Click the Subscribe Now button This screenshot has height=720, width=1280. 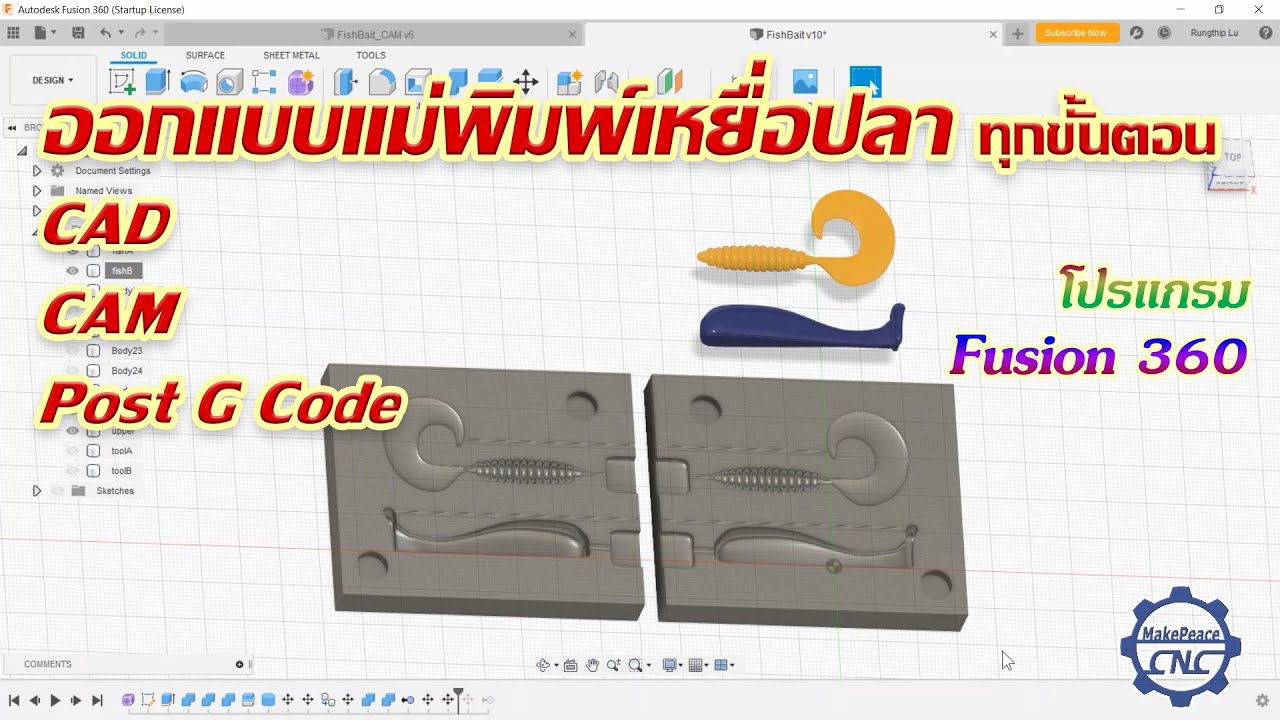pos(1076,33)
